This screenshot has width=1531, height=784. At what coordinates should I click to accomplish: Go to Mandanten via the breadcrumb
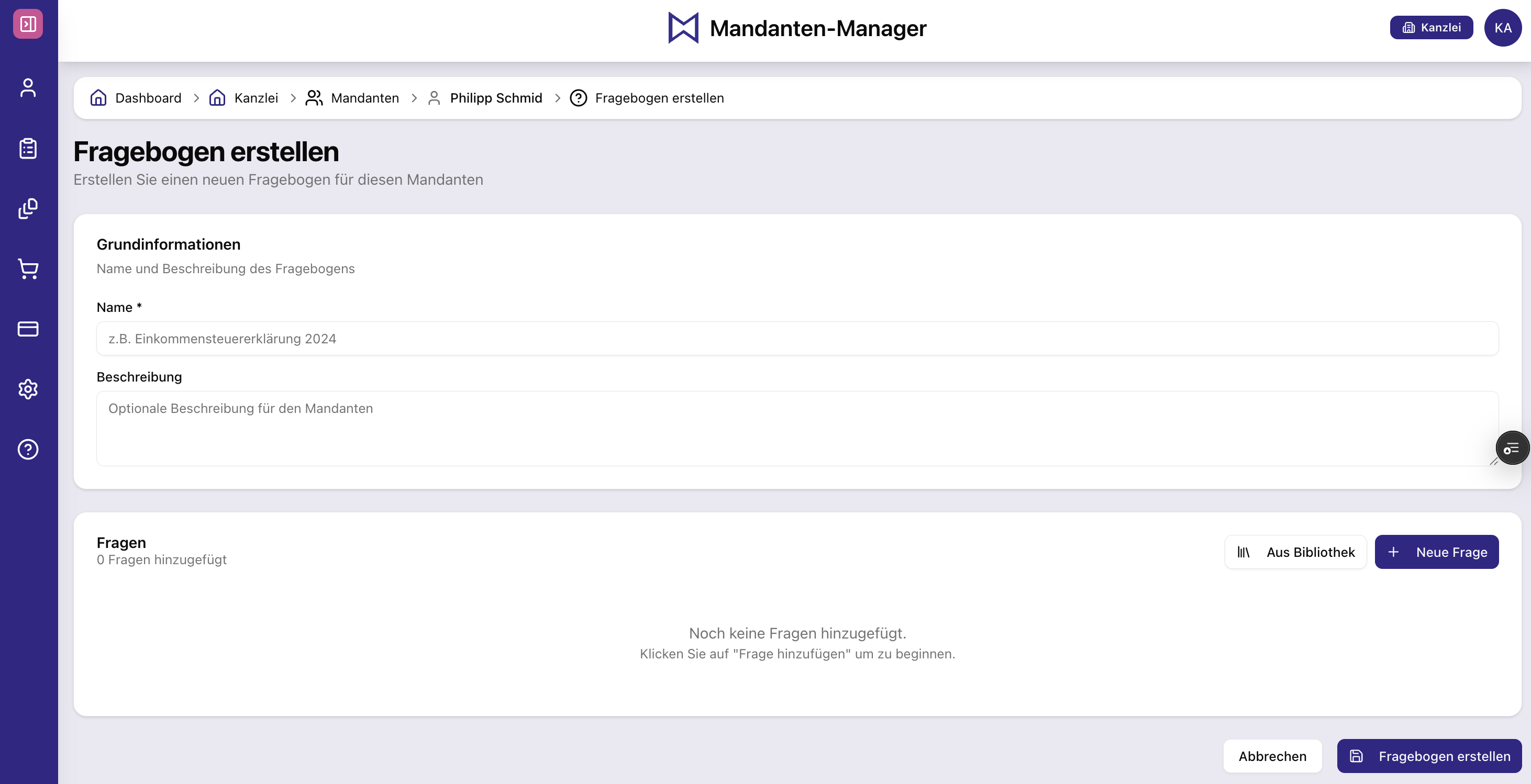pyautogui.click(x=364, y=98)
